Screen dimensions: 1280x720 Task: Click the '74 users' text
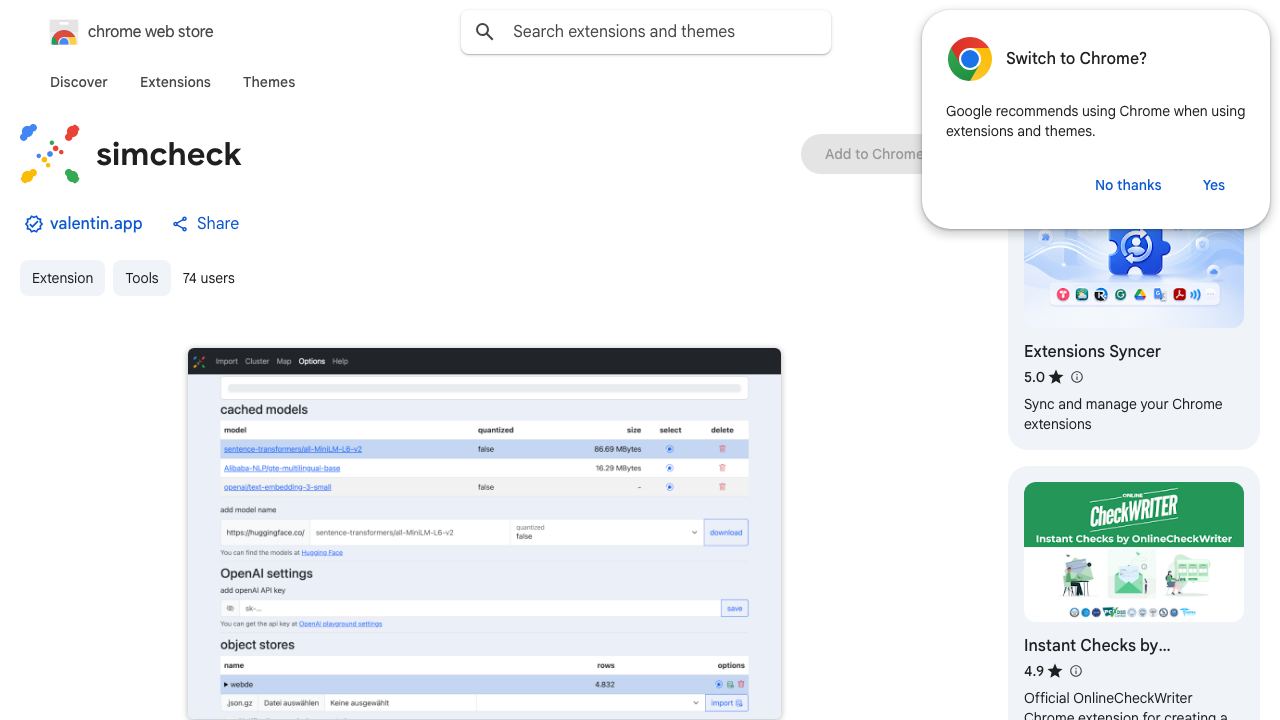(209, 278)
